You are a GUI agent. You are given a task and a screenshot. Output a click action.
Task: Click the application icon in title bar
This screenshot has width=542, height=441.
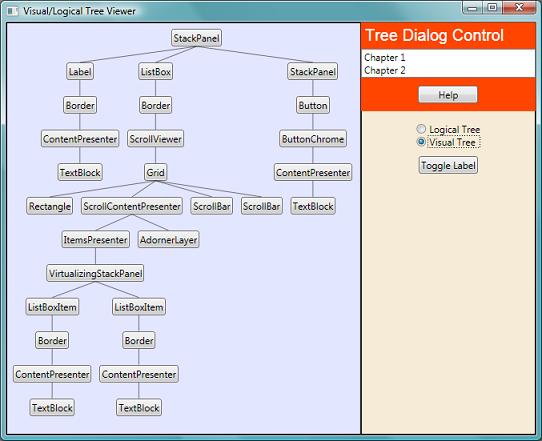coord(13,11)
